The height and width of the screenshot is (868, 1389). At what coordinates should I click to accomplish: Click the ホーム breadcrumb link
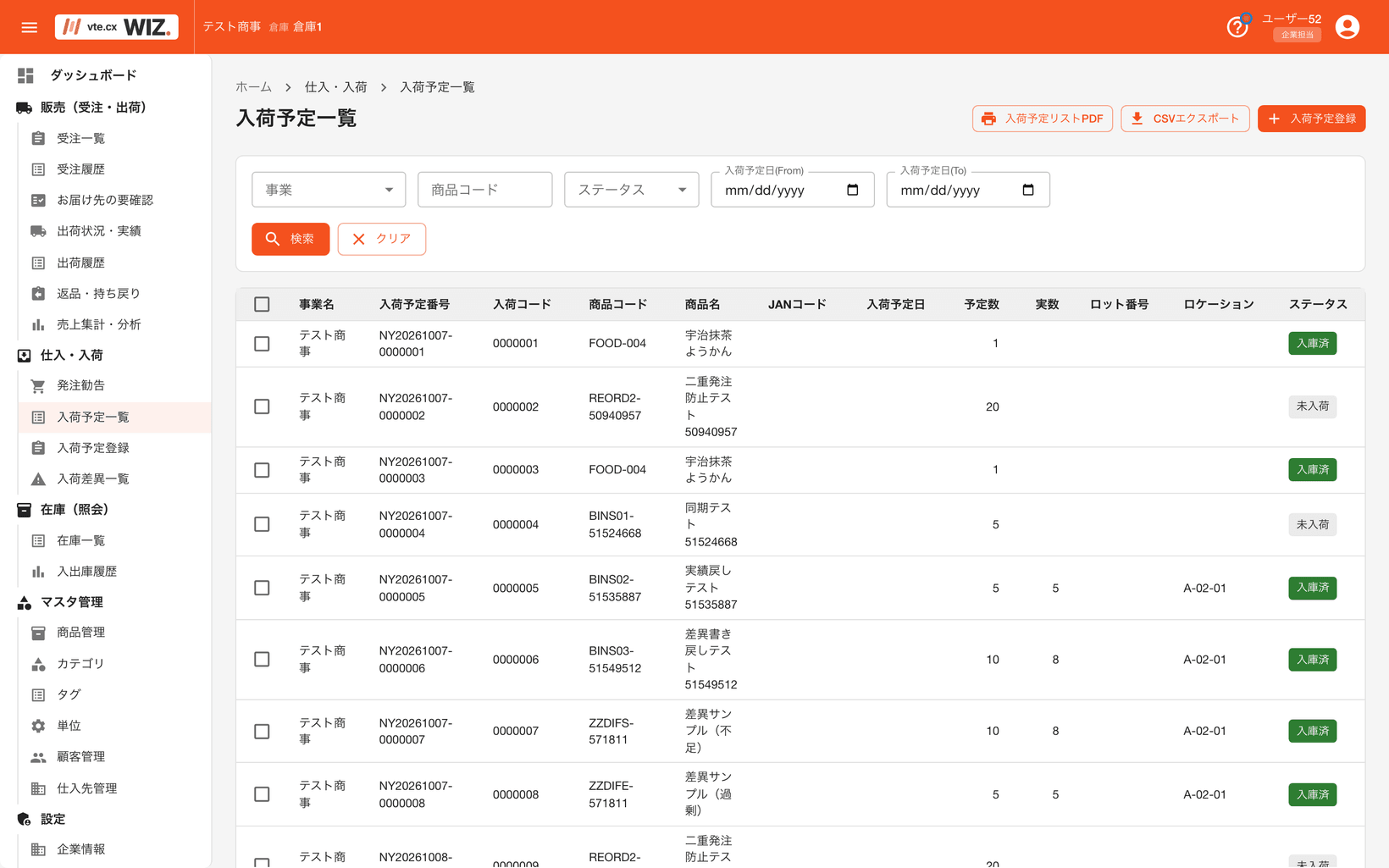tap(253, 87)
